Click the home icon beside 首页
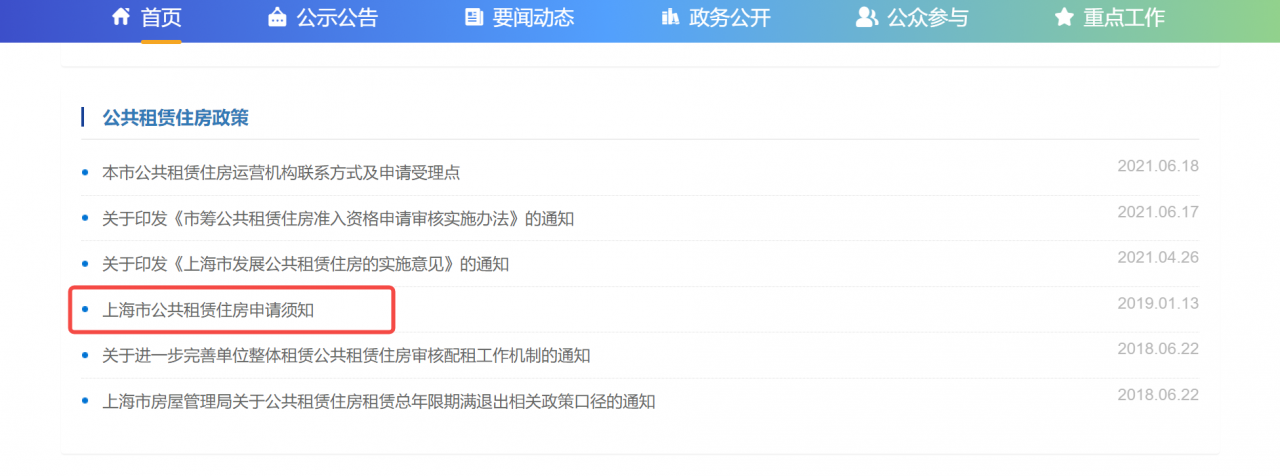Viewport: 1280px width, 476px height. tap(121, 17)
